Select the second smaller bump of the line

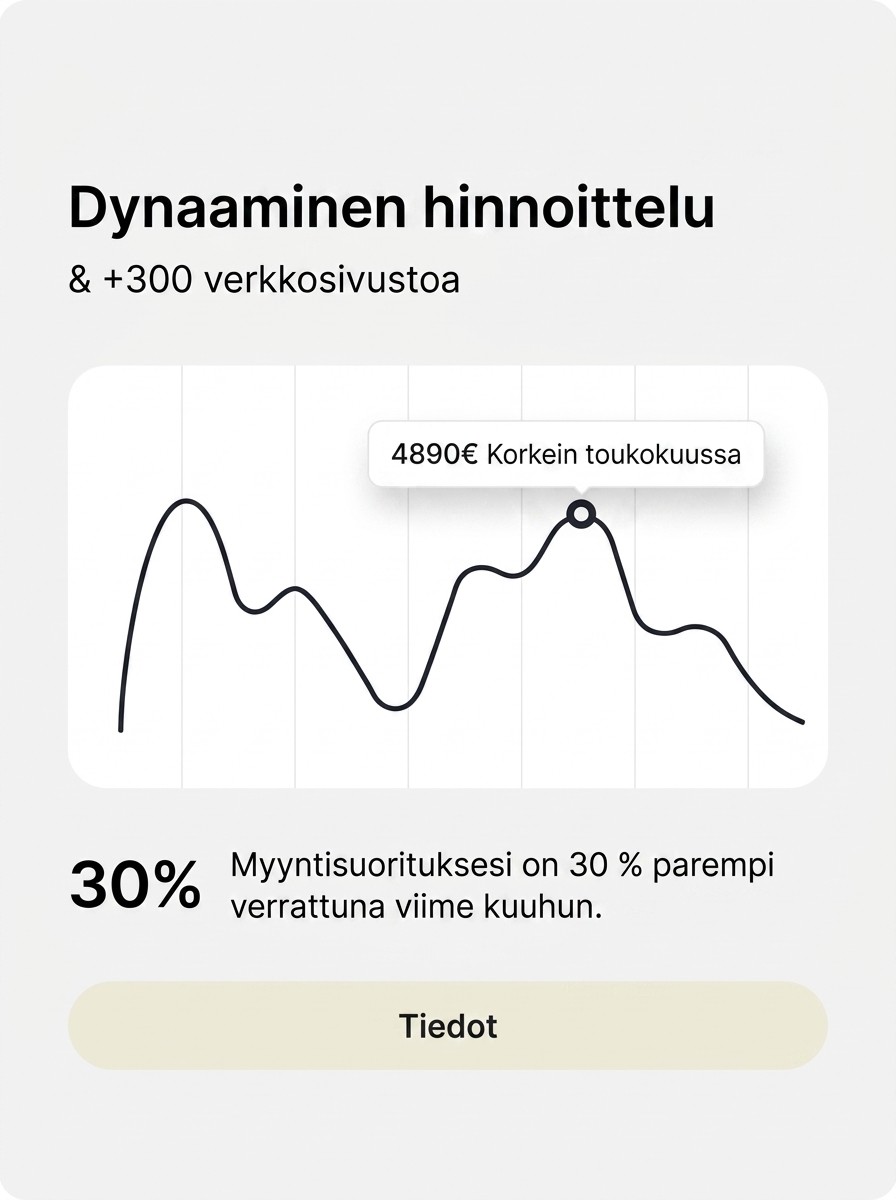[x=295, y=590]
